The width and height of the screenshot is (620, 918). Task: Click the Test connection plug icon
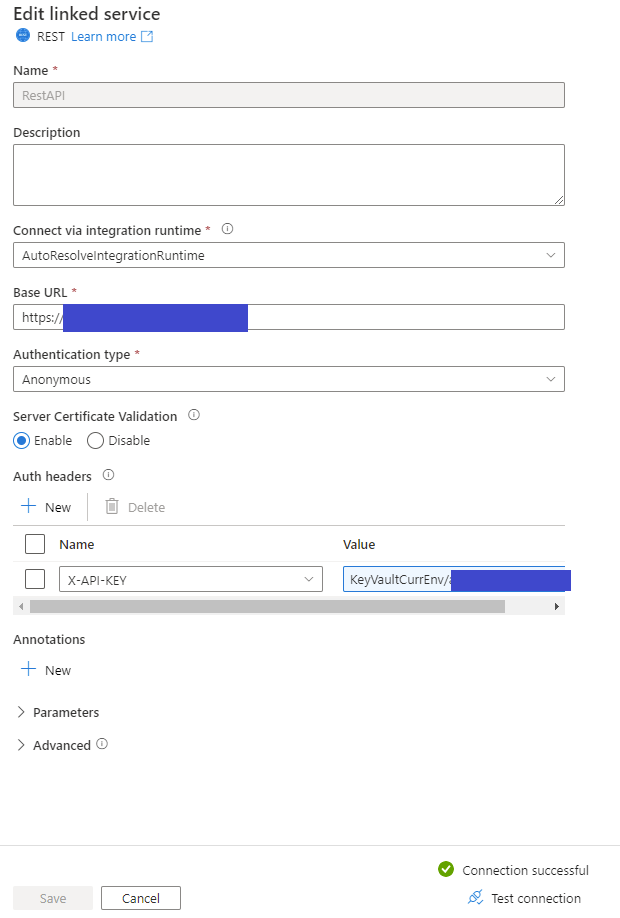tap(475, 897)
